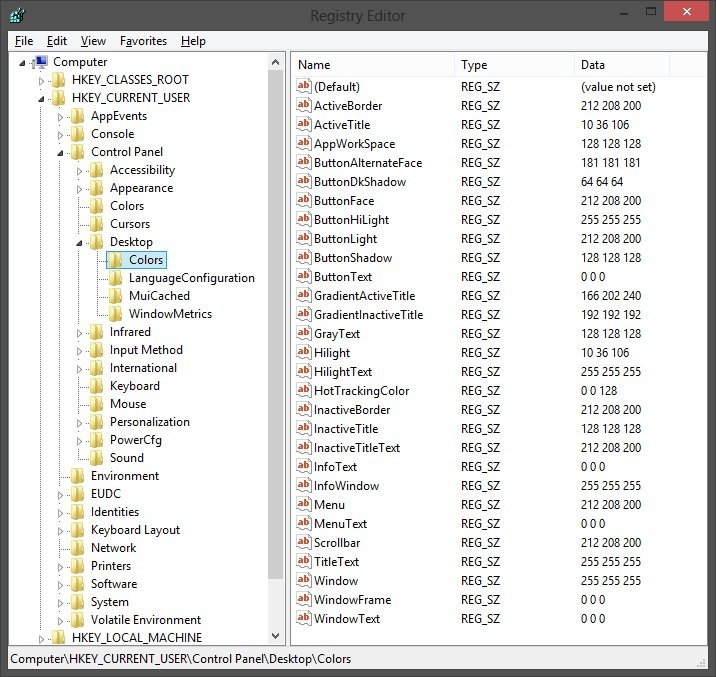Screen dimensions: 716x677
Task: Select the TitleText value name
Action: (x=336, y=562)
